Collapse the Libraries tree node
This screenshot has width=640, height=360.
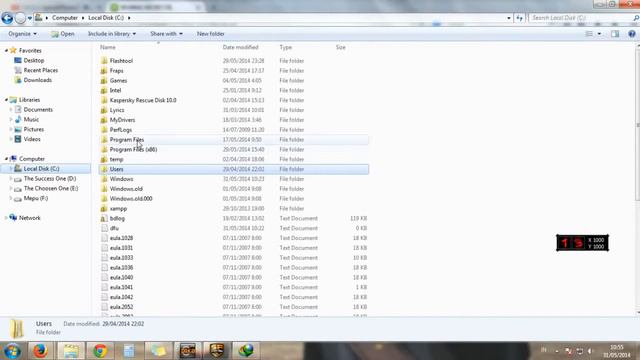click(6, 100)
